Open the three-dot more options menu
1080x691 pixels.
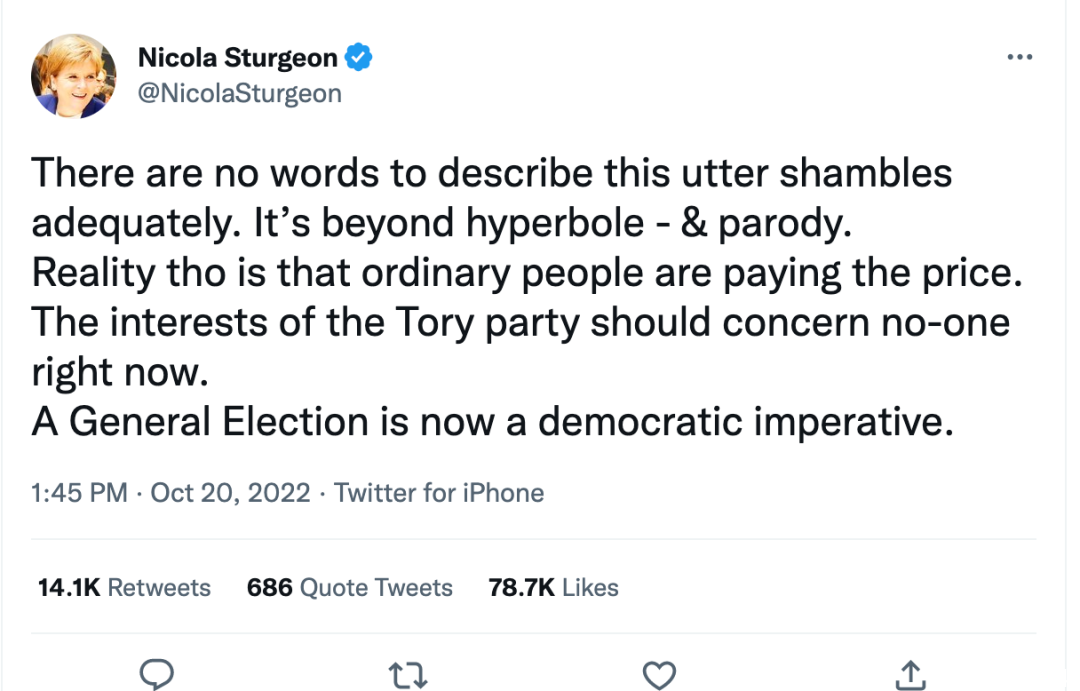click(x=1019, y=57)
